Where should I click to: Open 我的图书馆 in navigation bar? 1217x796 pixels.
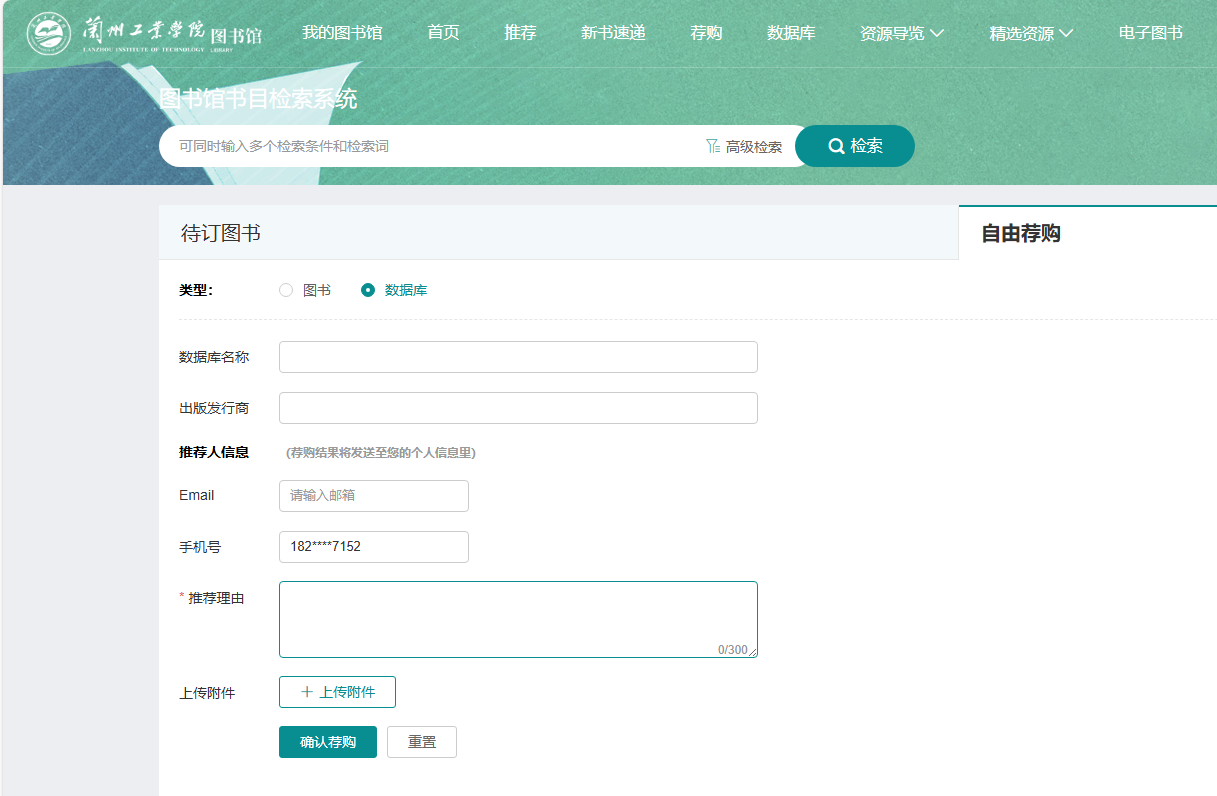point(342,33)
